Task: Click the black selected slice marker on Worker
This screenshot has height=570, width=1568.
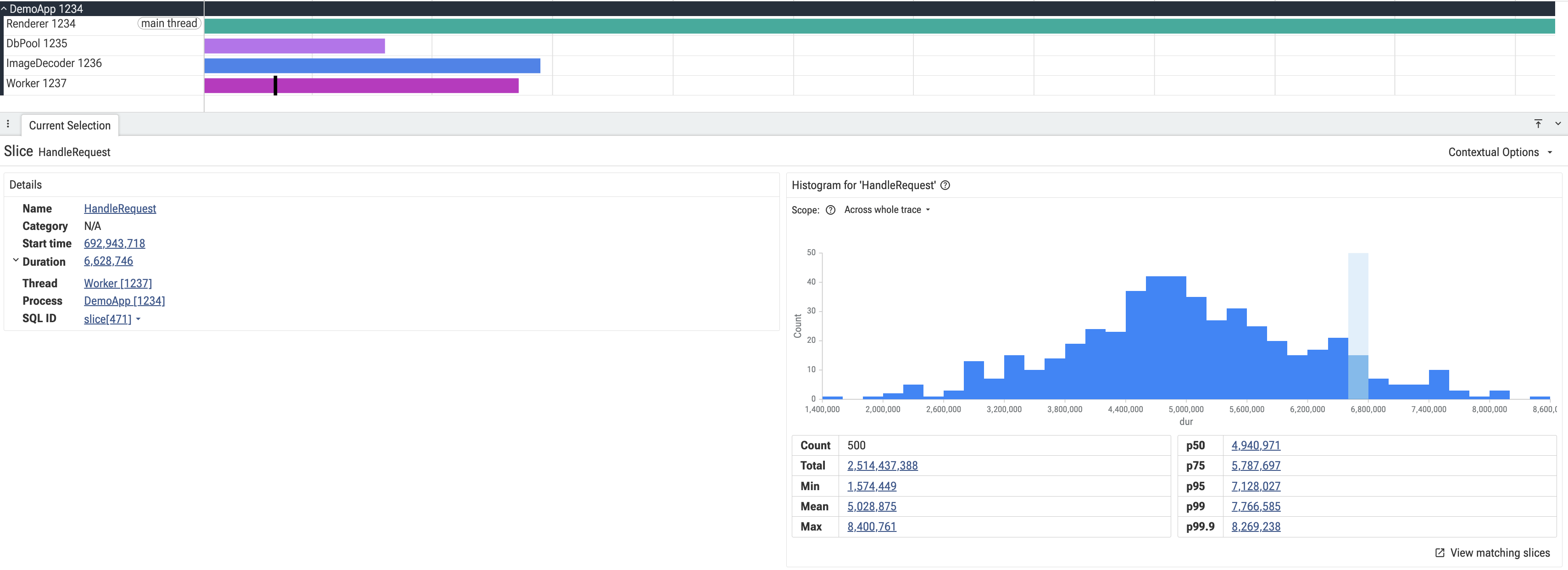Action: 275,85
